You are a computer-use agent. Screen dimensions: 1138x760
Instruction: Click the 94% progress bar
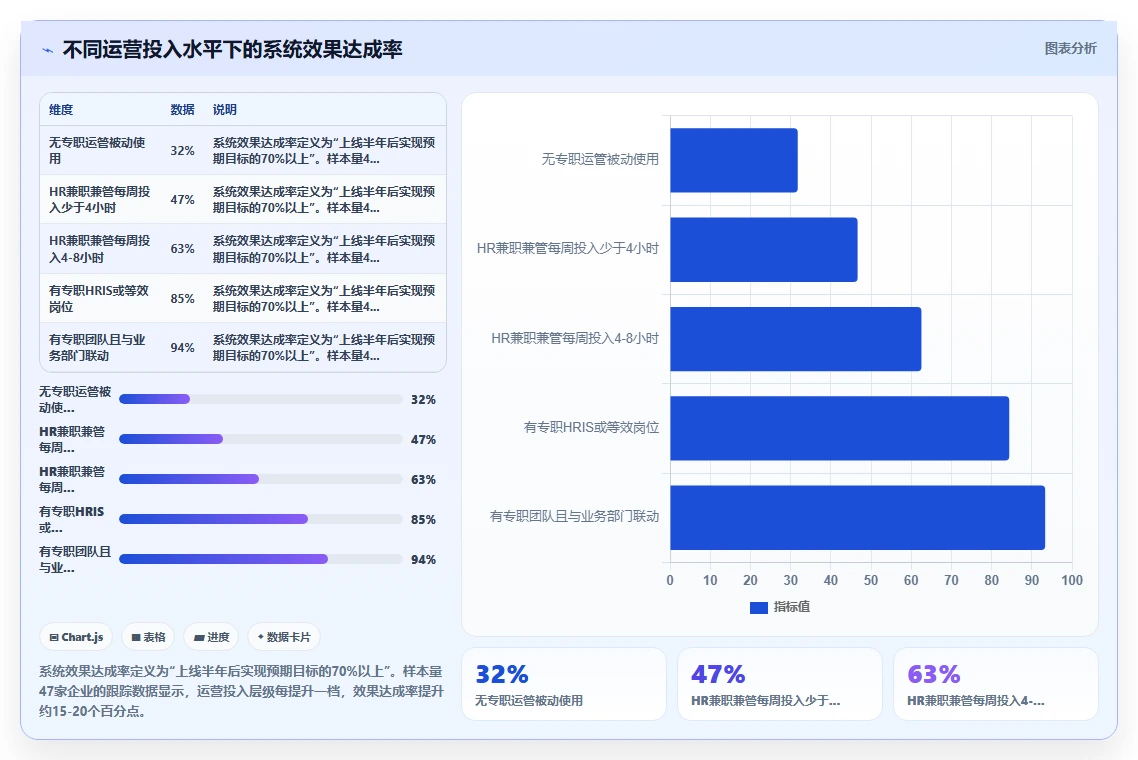261,559
